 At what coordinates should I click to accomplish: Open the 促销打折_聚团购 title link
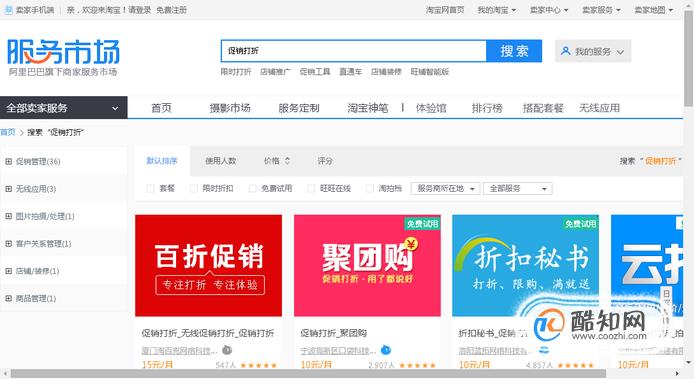(x=333, y=333)
